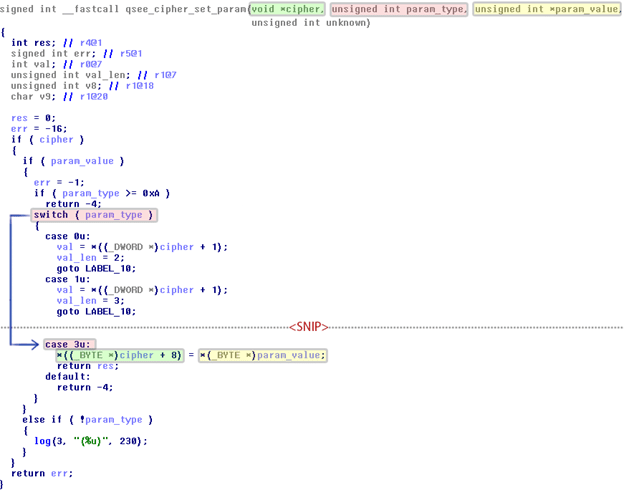Click the log(3, "(%u)", 230) call
Image resolution: width=624 pixels, height=490 pixels.
pyautogui.click(x=90, y=441)
